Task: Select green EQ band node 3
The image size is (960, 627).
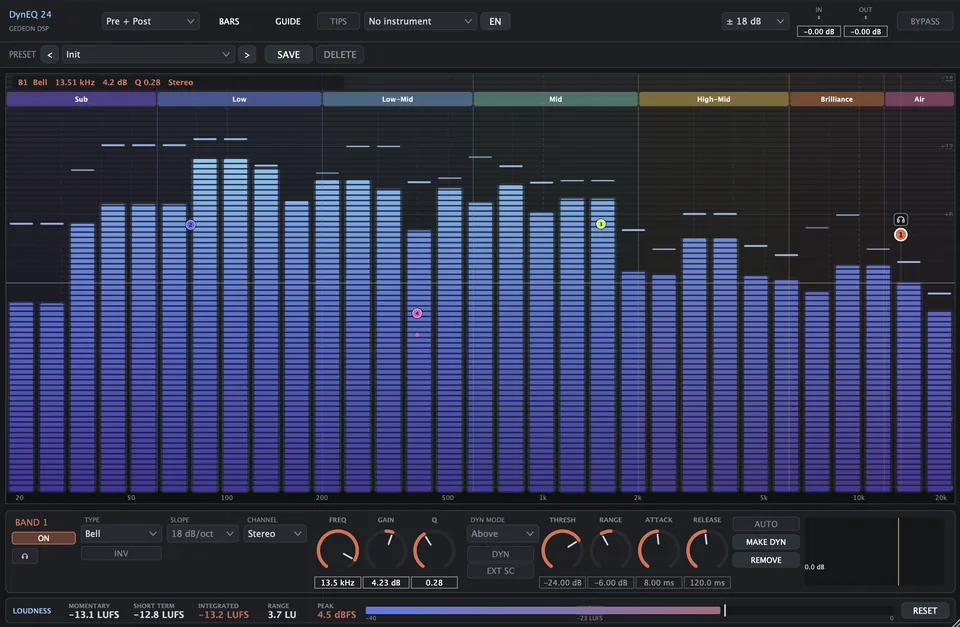Action: tap(601, 224)
